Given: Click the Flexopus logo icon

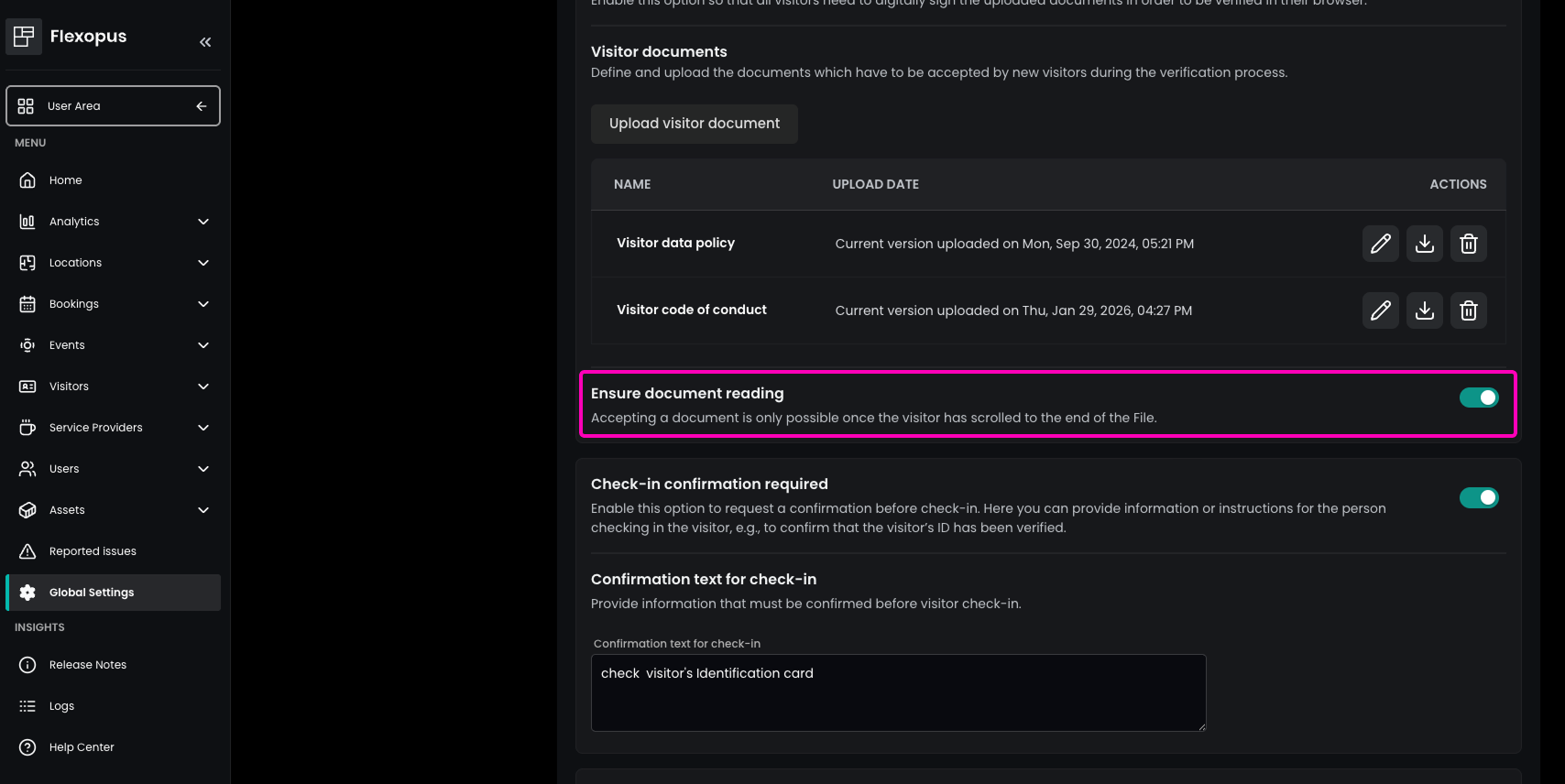Looking at the screenshot, I should (24, 37).
